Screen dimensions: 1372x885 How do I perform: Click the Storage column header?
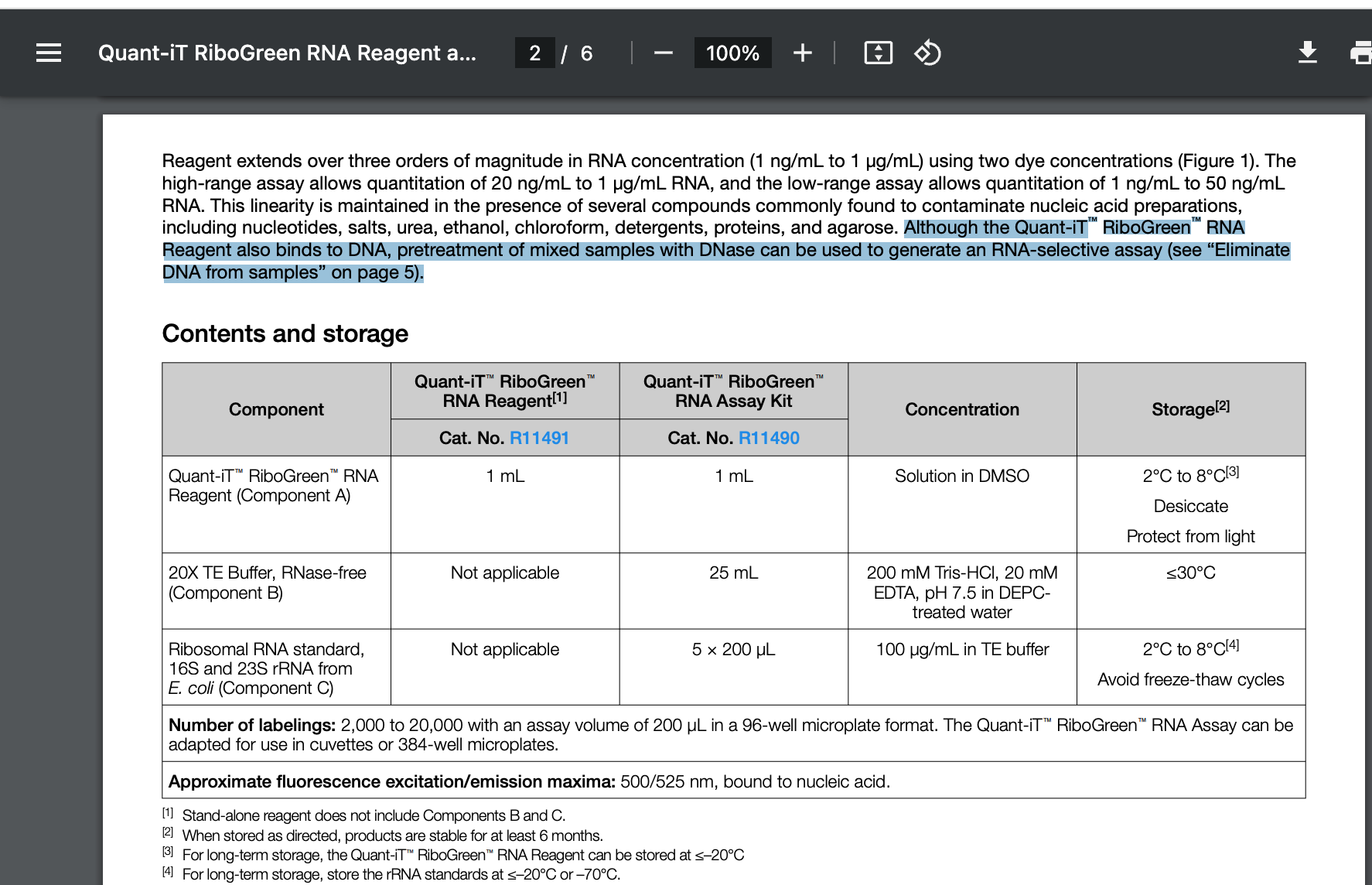(x=1191, y=408)
